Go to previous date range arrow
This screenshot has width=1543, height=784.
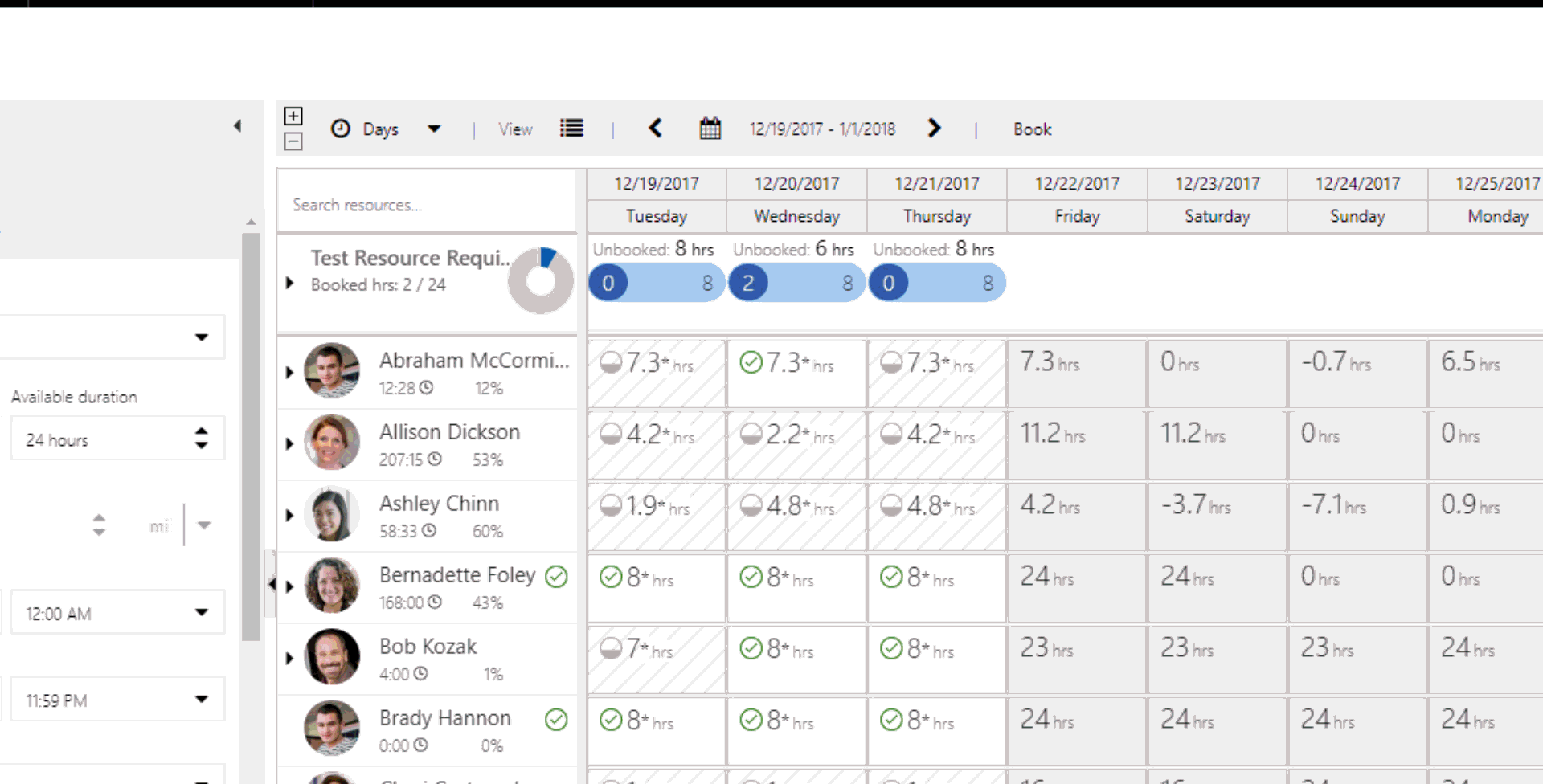pos(656,129)
